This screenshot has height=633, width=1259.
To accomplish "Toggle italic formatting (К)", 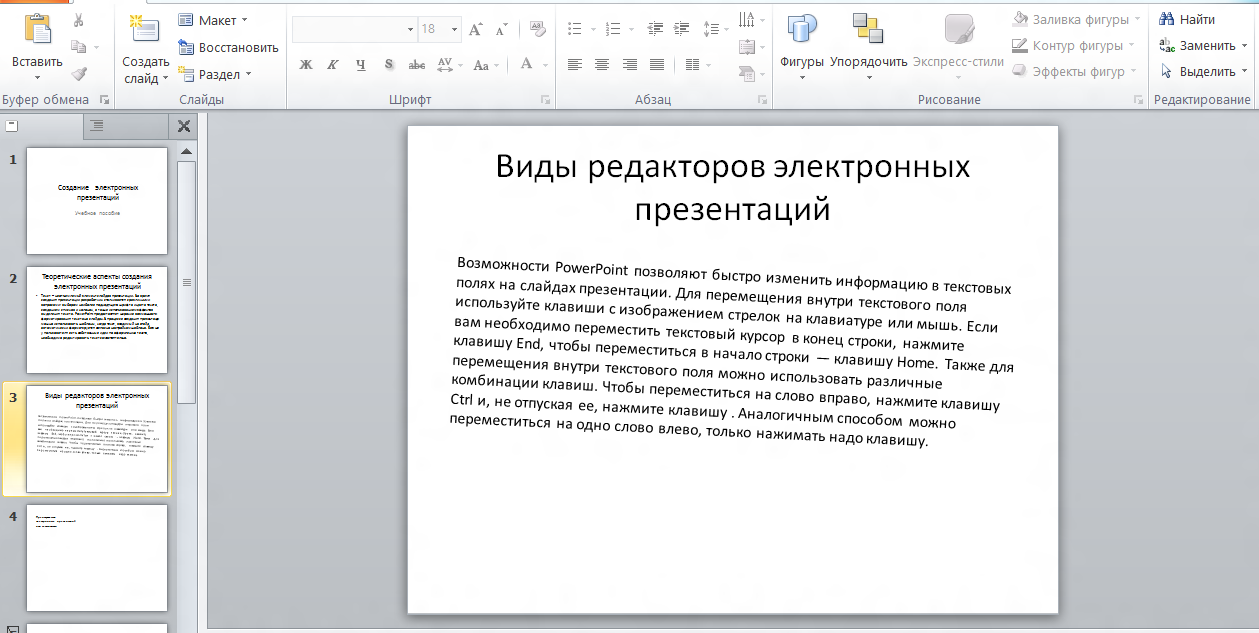I will [333, 65].
